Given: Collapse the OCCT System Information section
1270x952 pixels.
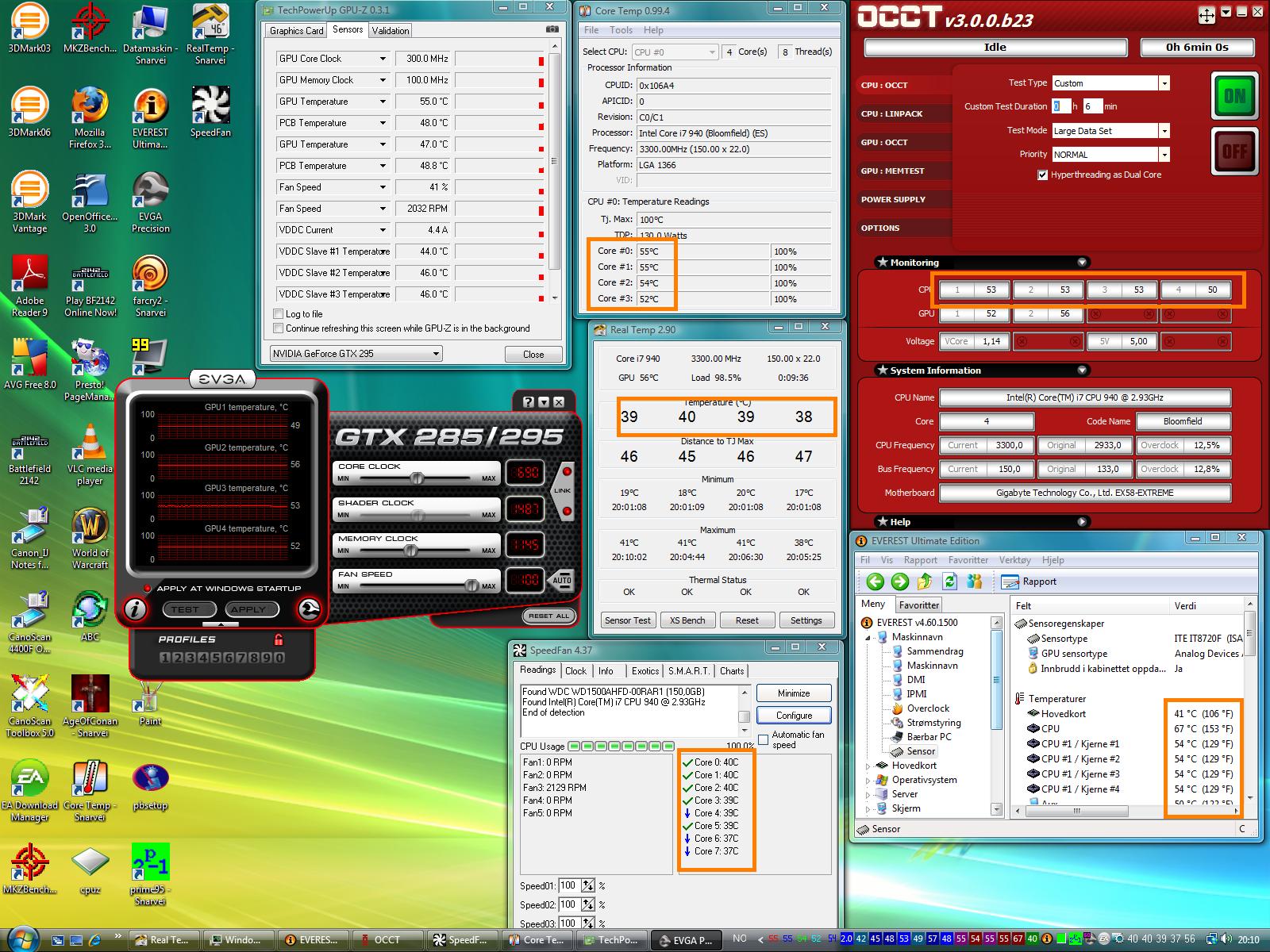Looking at the screenshot, I should coord(1082,370).
